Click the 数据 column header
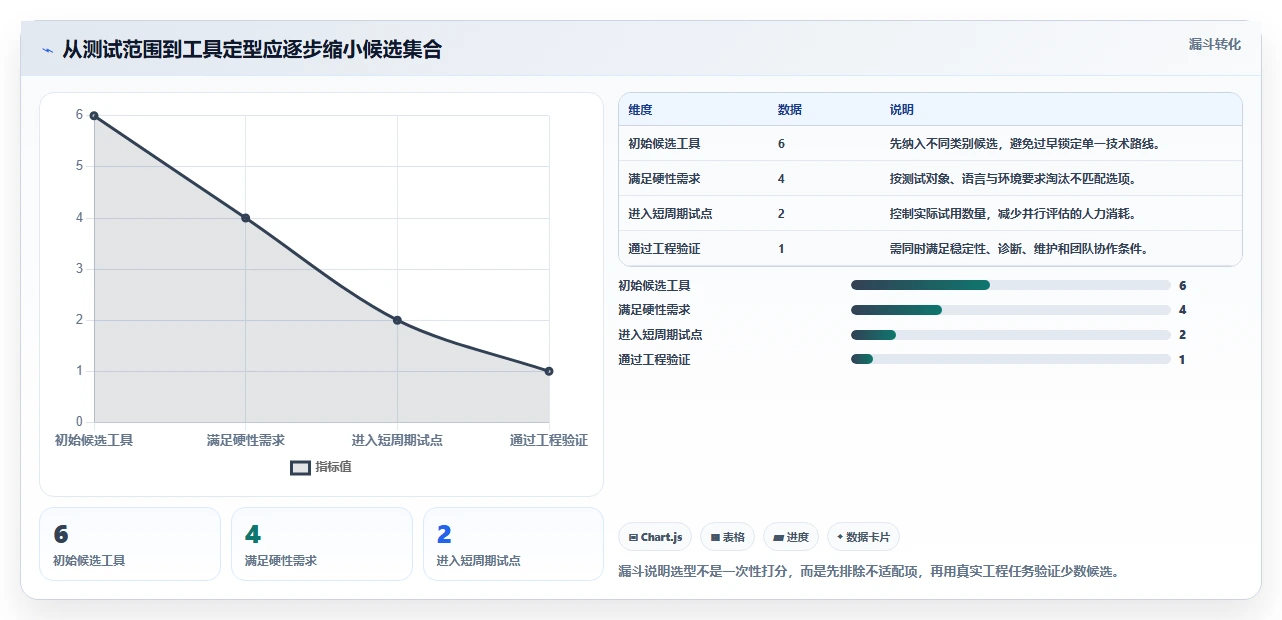The image size is (1282, 620). (789, 110)
